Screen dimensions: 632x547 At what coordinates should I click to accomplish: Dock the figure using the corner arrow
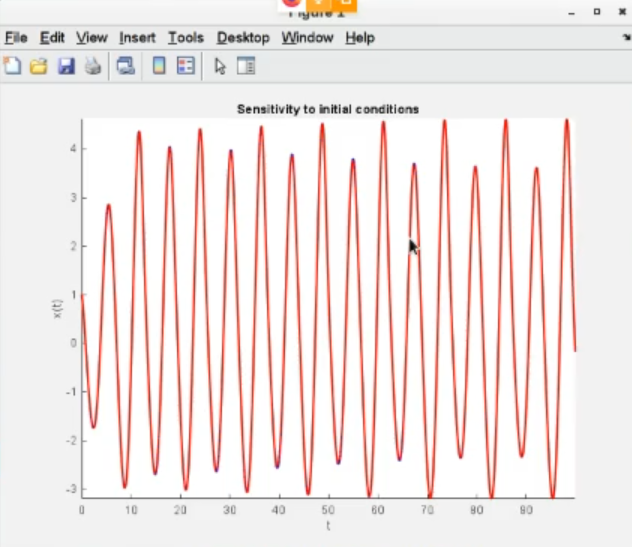625,37
